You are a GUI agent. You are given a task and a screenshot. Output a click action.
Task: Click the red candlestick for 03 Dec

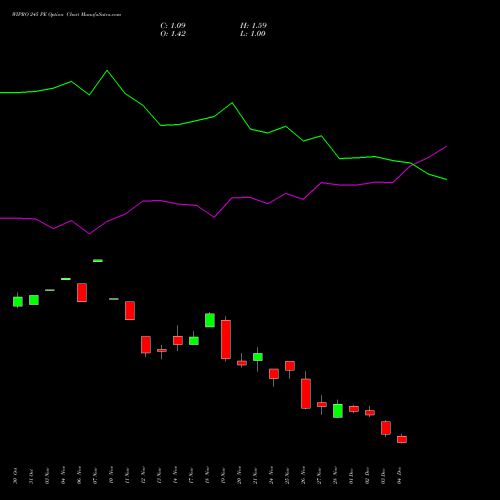point(386,428)
